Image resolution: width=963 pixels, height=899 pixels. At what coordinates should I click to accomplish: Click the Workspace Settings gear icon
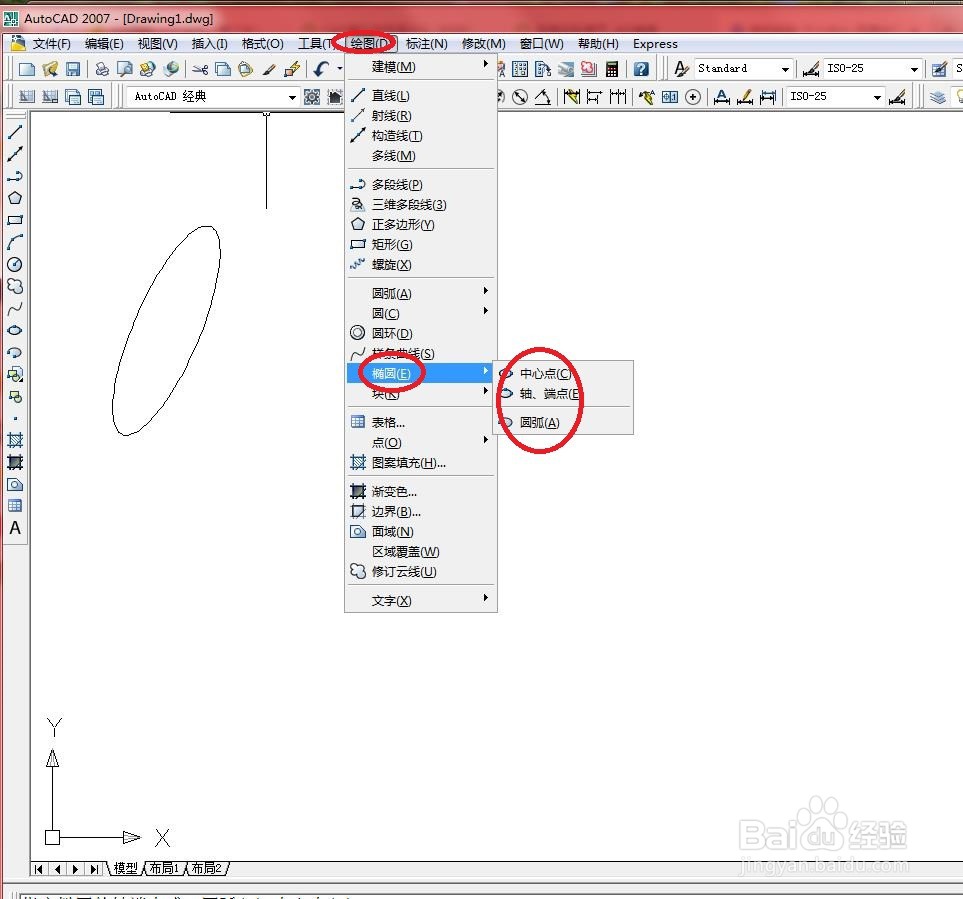tap(312, 97)
